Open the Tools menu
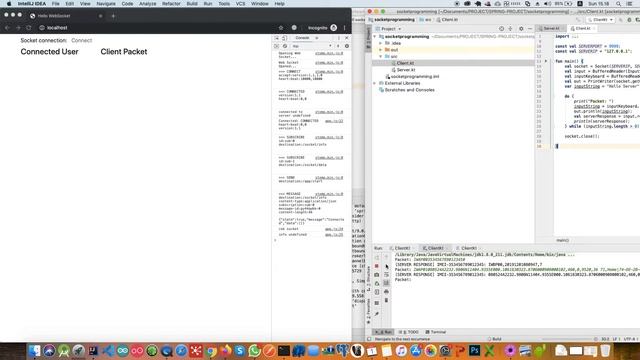This screenshot has height=360, width=640. pos(224,4)
